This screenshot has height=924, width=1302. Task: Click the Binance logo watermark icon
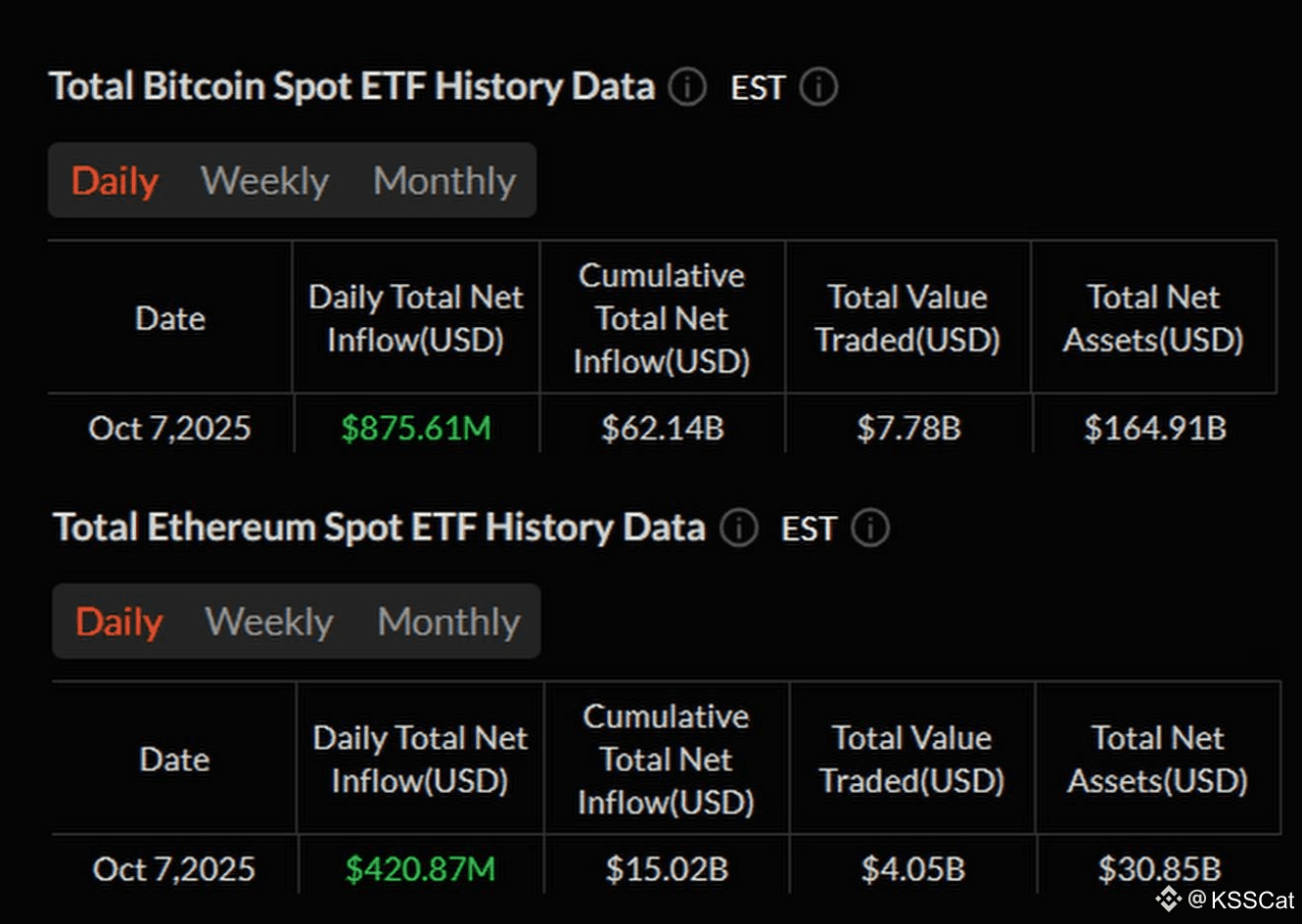click(1168, 899)
